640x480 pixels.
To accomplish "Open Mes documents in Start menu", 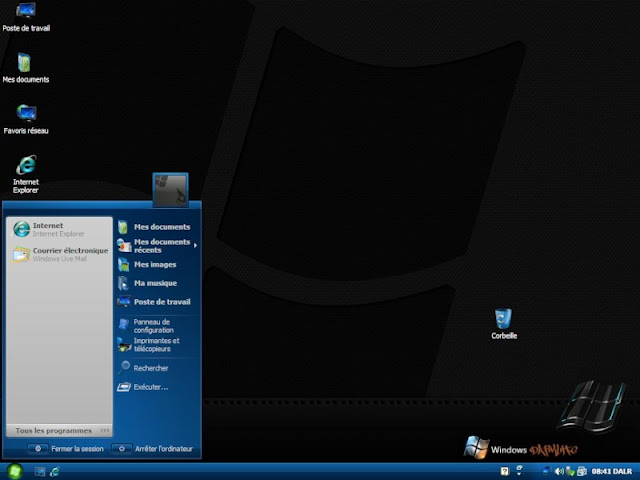I will pos(157,227).
